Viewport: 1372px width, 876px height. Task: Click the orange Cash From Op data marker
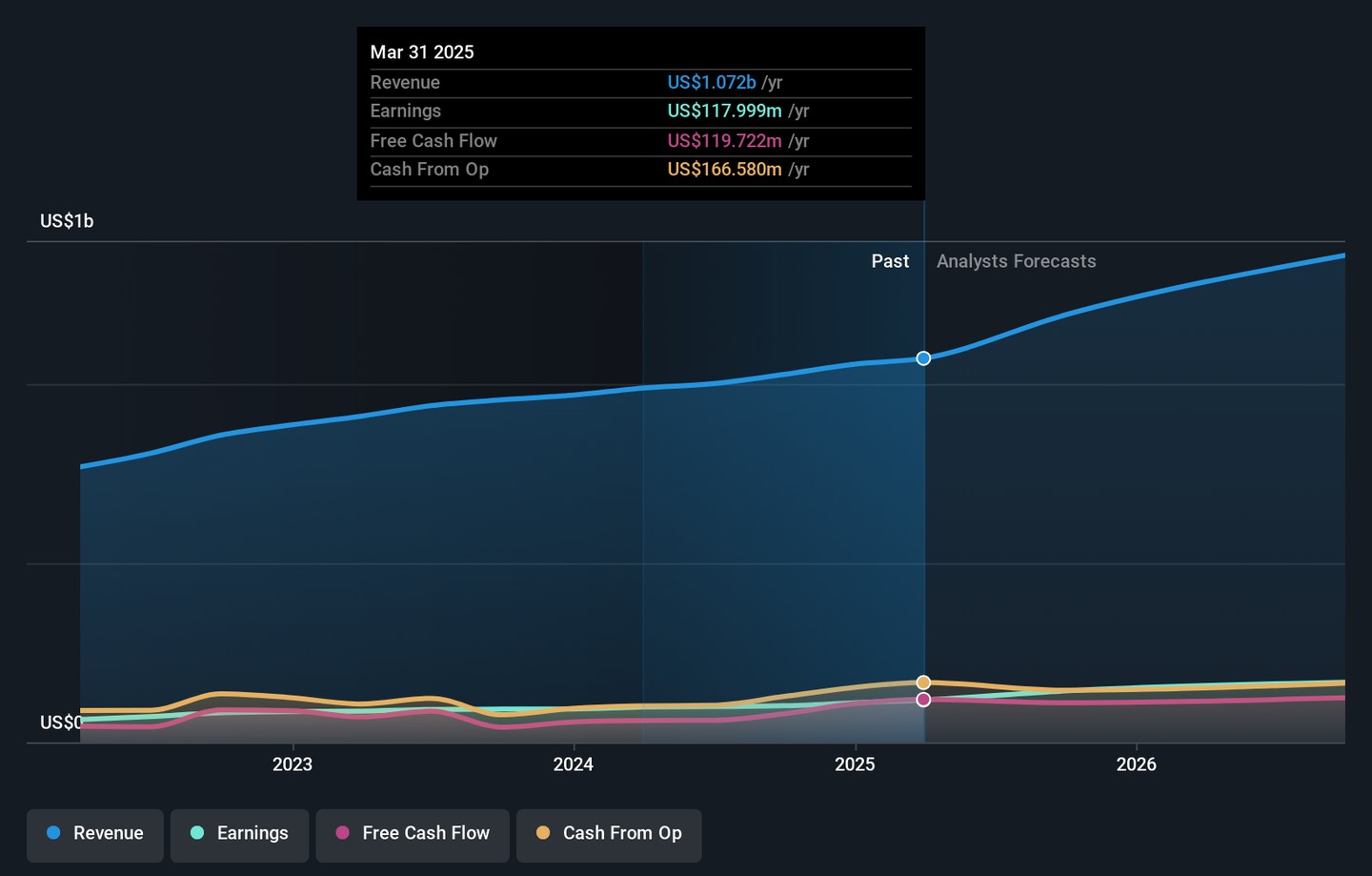pos(923,682)
